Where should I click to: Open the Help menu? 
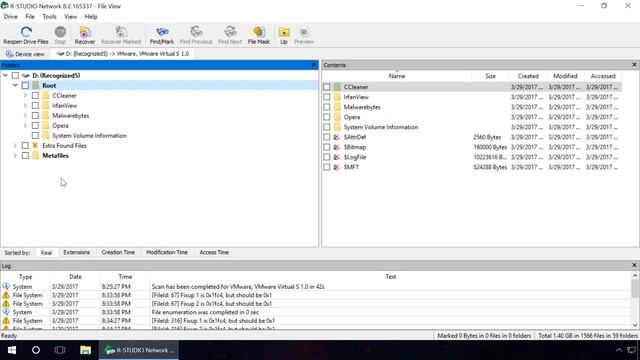click(91, 17)
